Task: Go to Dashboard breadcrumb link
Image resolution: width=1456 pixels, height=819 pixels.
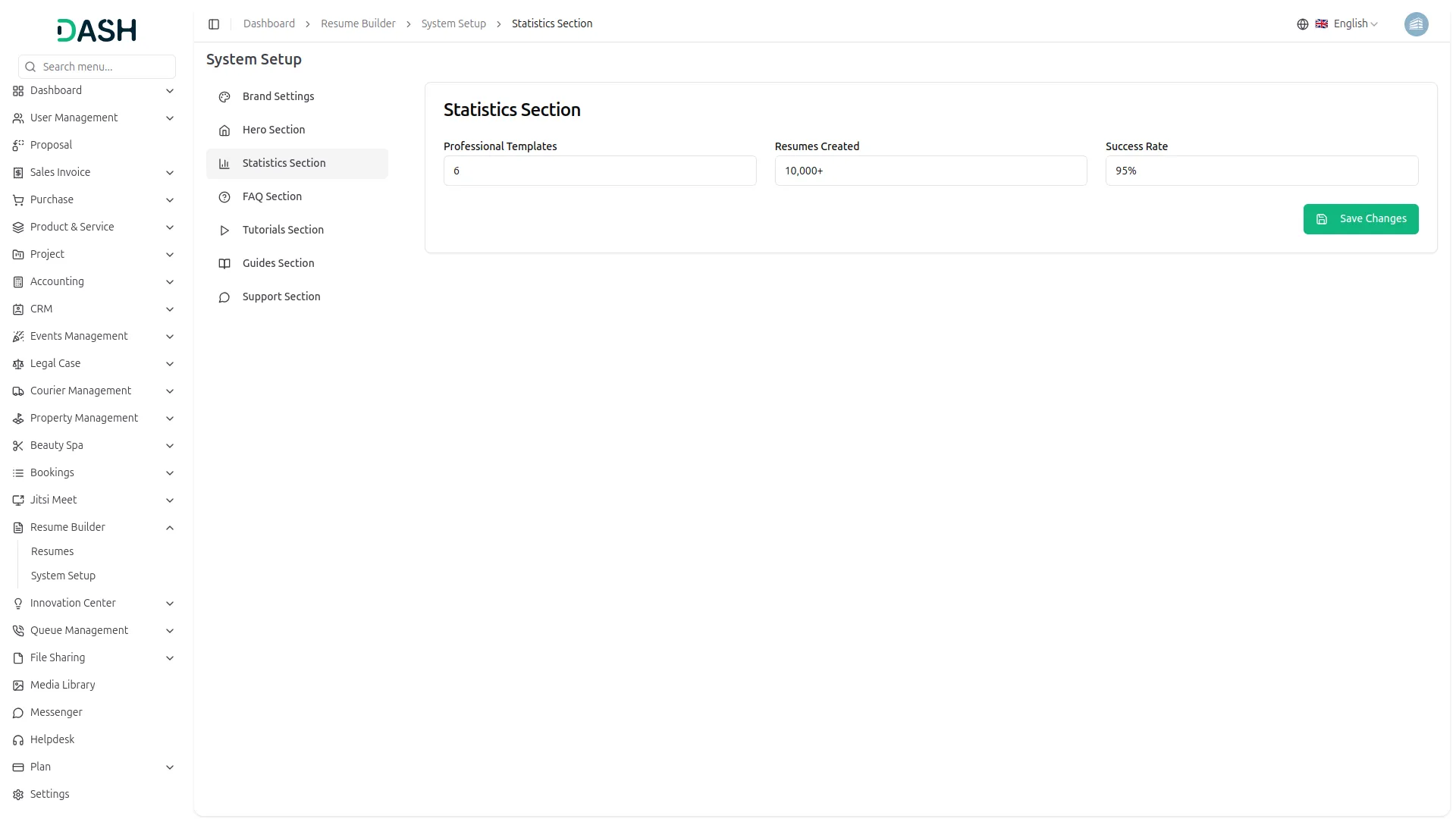Action: (269, 24)
